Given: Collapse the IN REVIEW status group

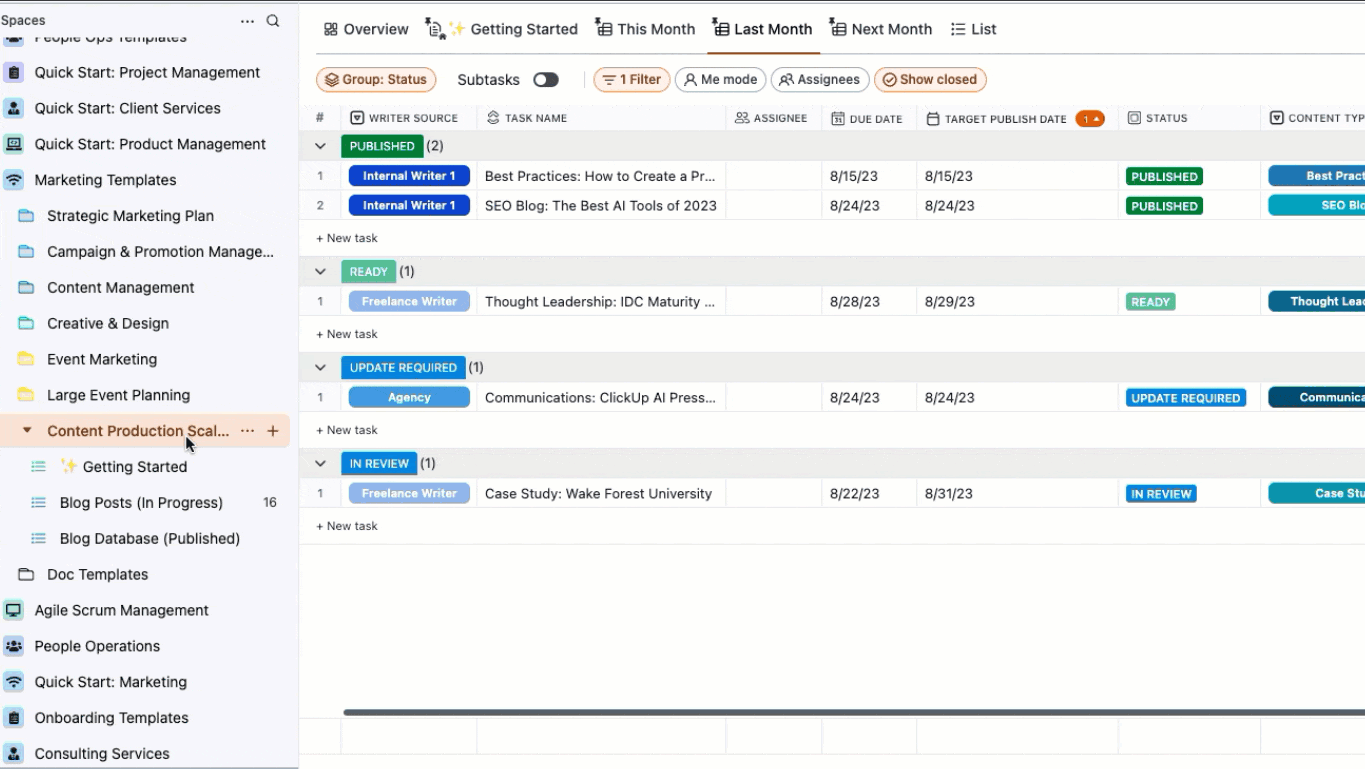Looking at the screenshot, I should pyautogui.click(x=320, y=464).
